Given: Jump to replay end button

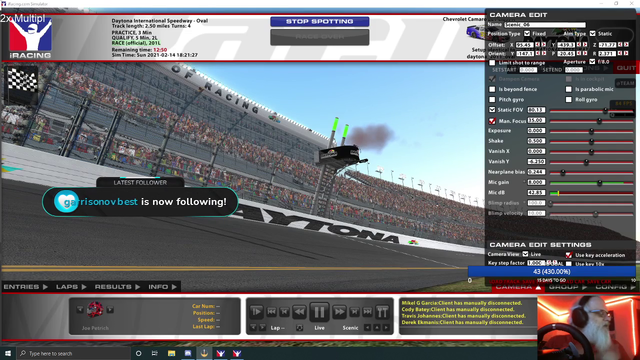Looking at the screenshot, I should click(x=367, y=312).
